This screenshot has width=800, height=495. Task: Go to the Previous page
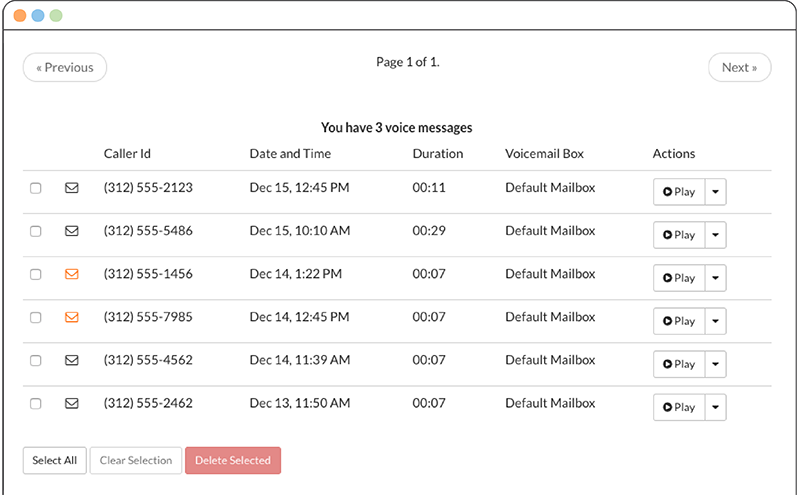pos(65,67)
